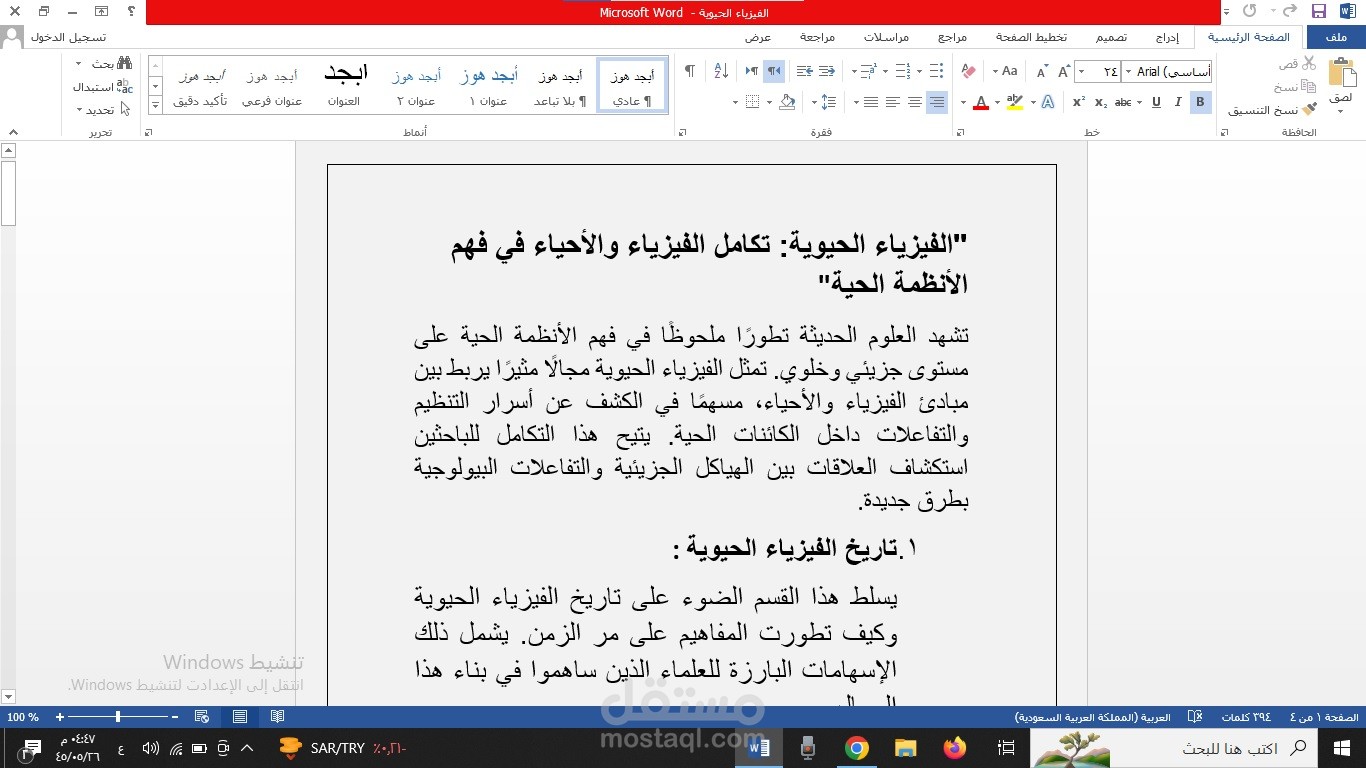The height and width of the screenshot is (768, 1366).
Task: Toggle Underline formatting (U)
Action: (1157, 102)
